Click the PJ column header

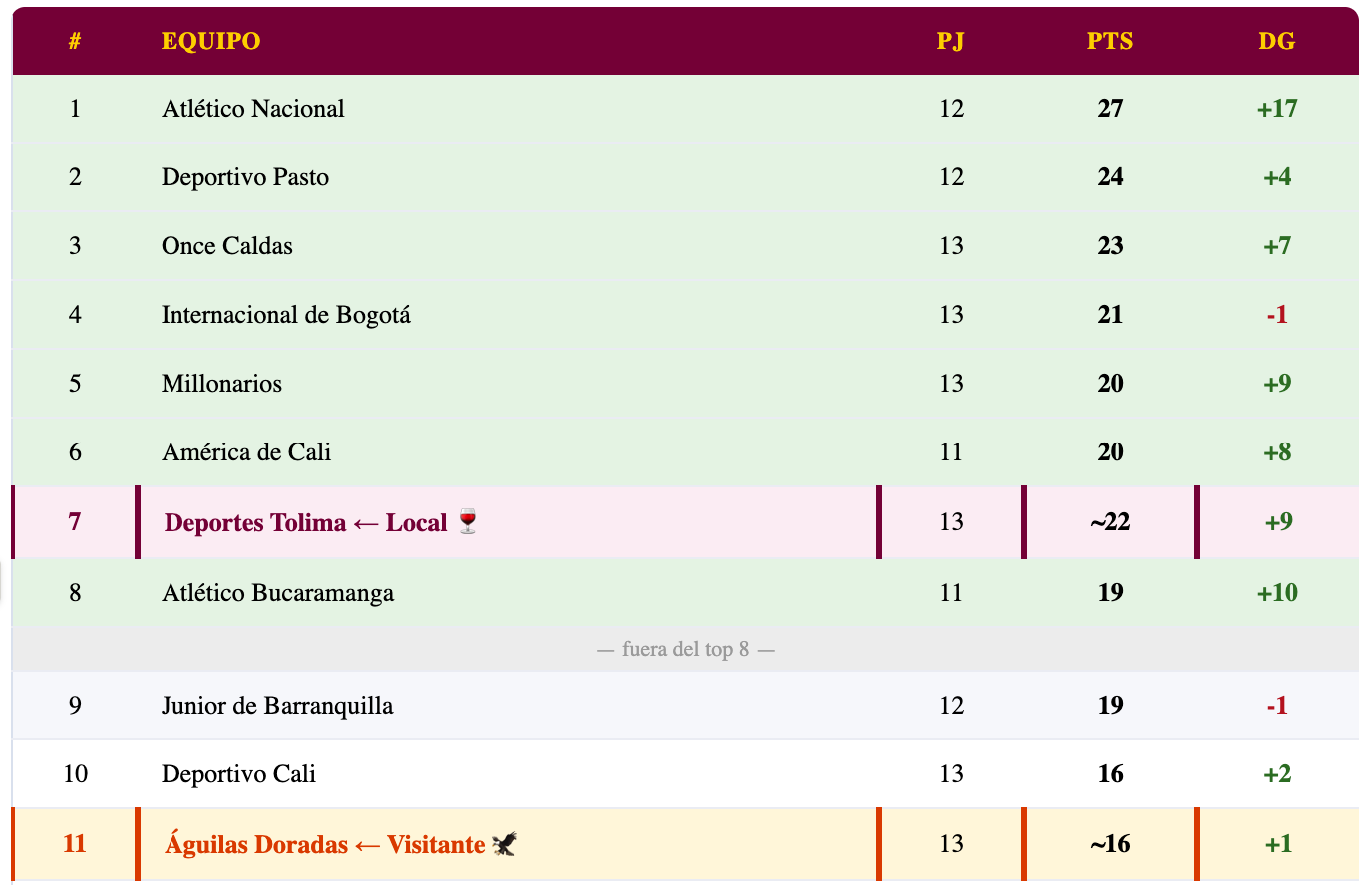tap(951, 41)
